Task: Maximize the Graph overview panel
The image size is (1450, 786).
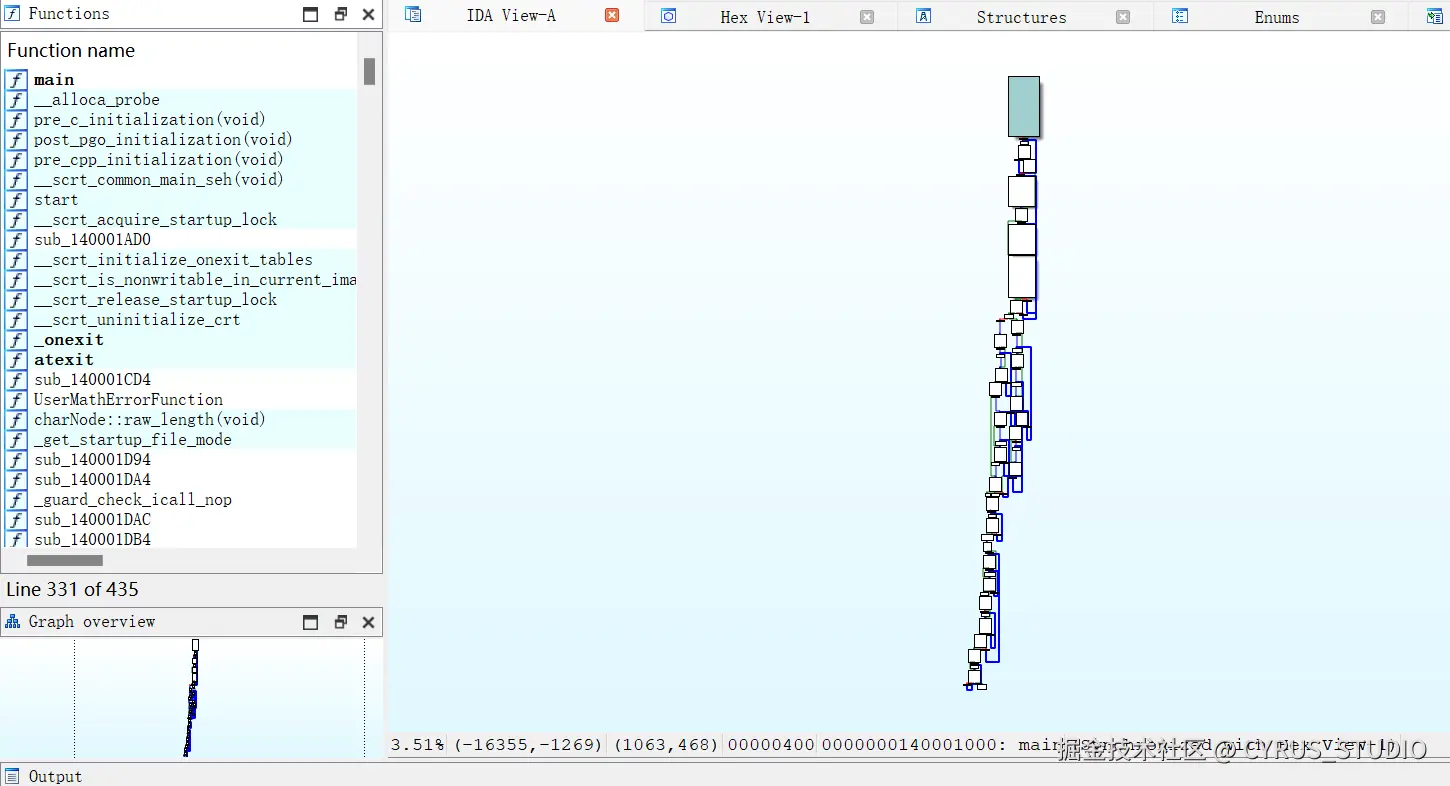Action: tap(311, 622)
